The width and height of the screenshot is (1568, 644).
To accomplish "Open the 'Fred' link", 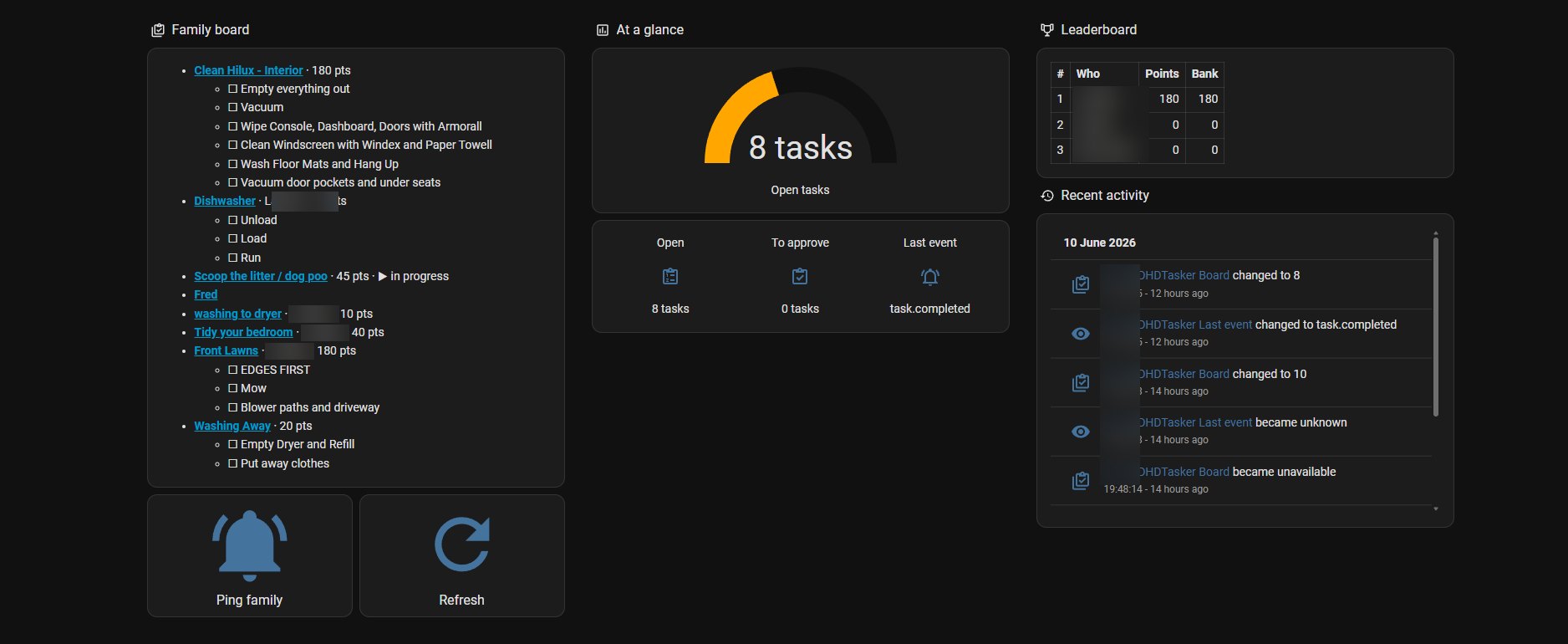I will (x=206, y=294).
